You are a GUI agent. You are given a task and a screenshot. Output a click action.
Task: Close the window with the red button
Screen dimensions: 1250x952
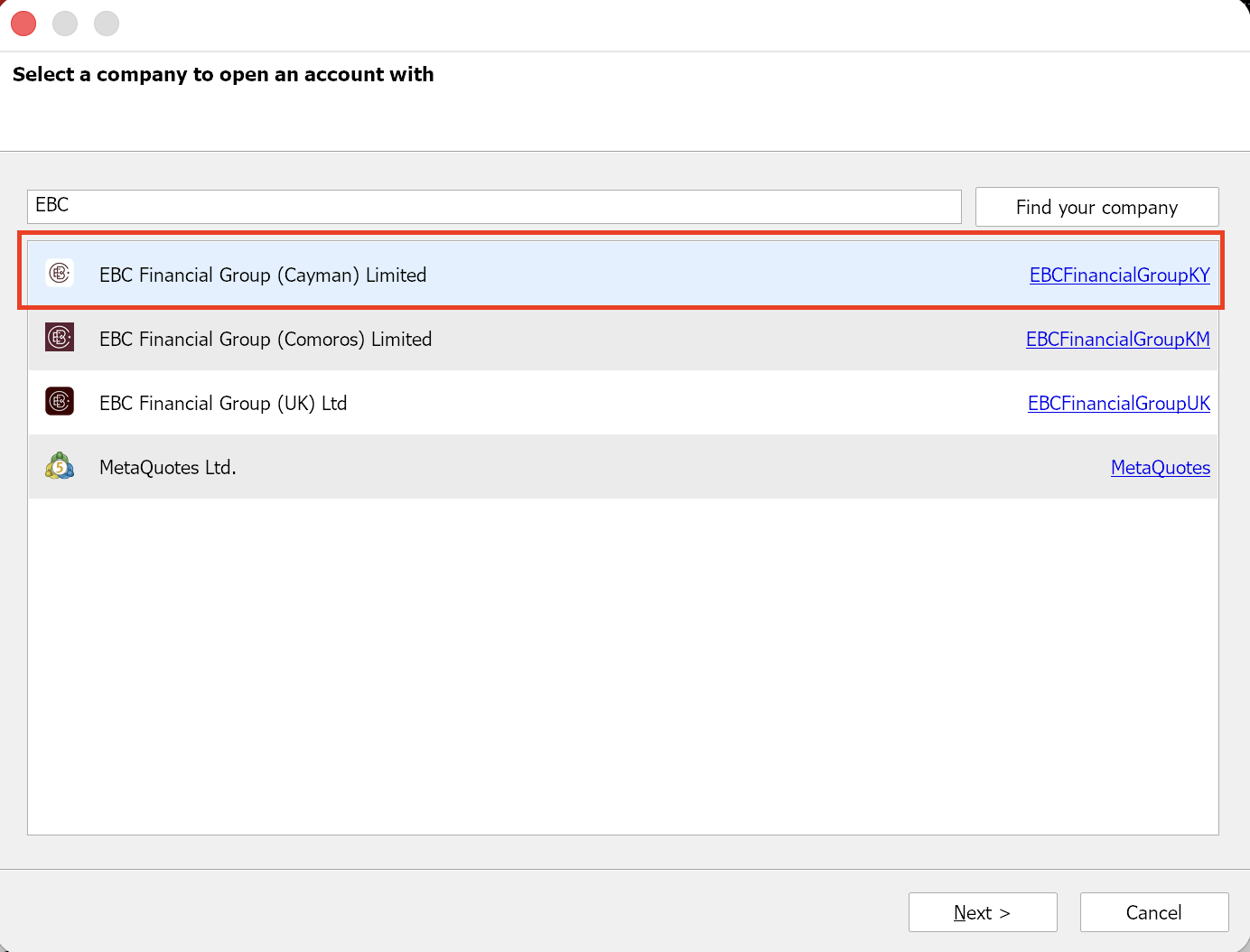23,23
